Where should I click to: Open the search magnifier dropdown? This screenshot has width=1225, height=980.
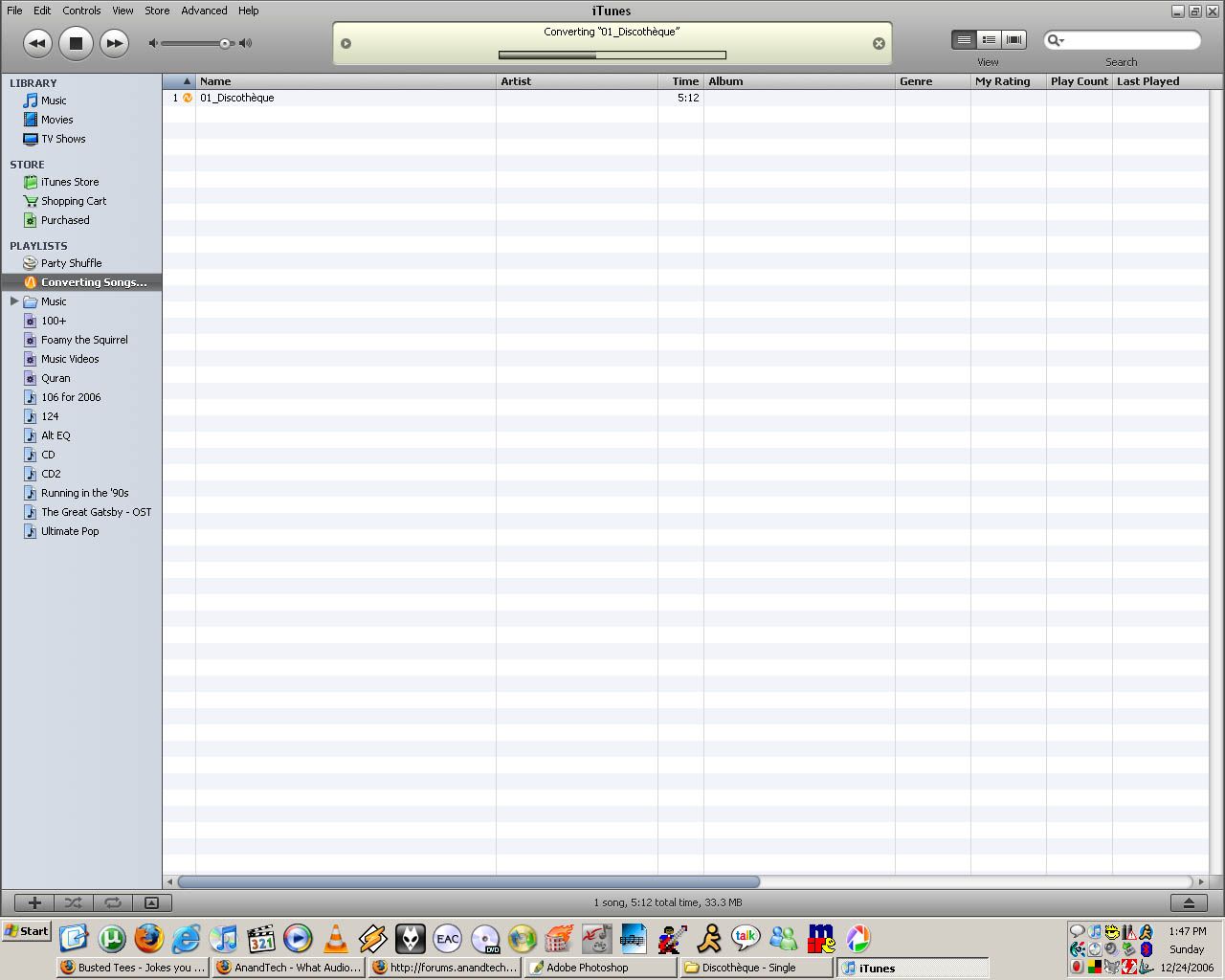coord(1056,40)
